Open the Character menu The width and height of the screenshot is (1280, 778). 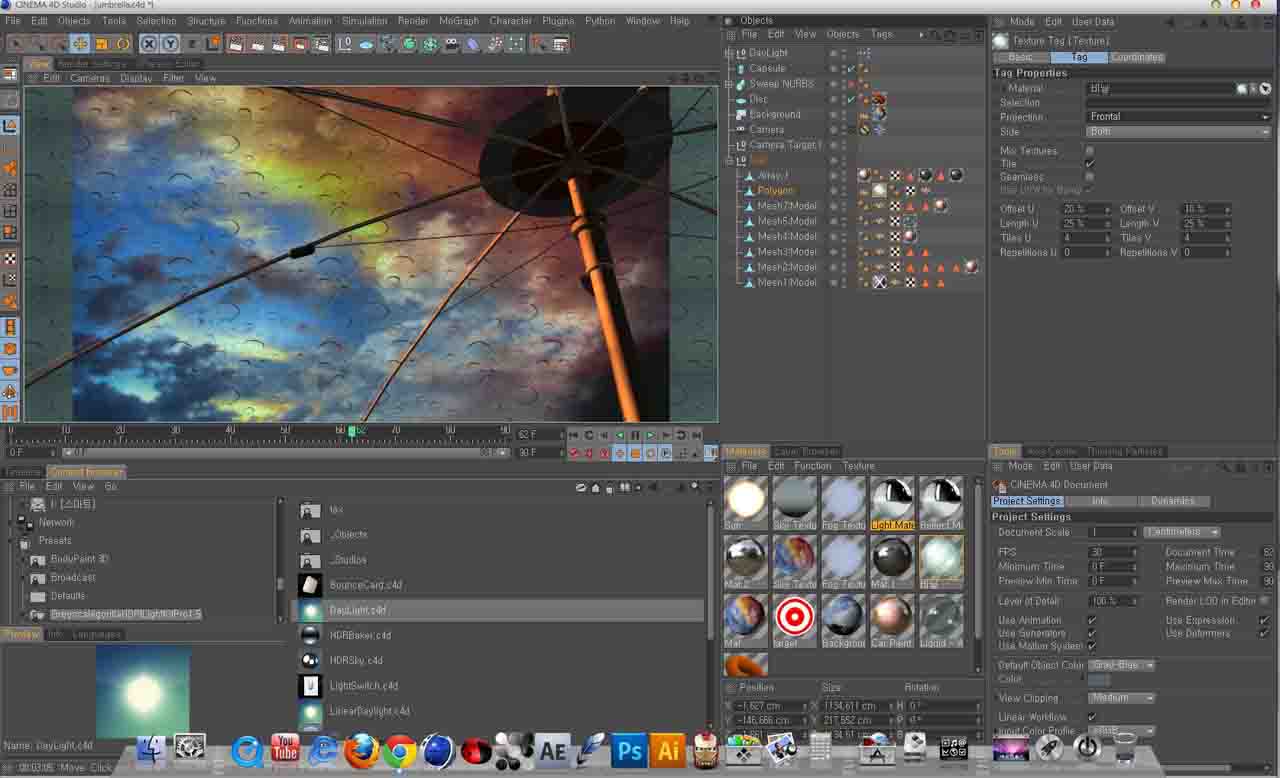click(511, 20)
